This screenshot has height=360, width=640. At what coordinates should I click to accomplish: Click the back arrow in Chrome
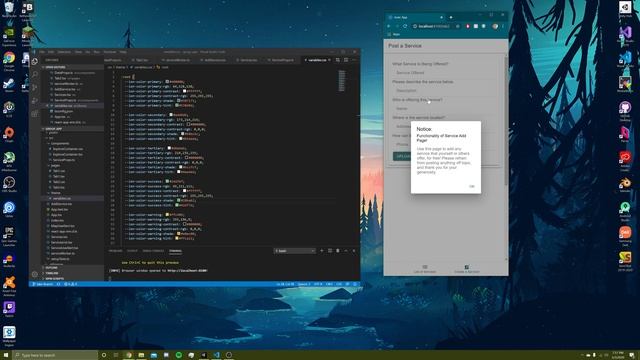pos(389,26)
